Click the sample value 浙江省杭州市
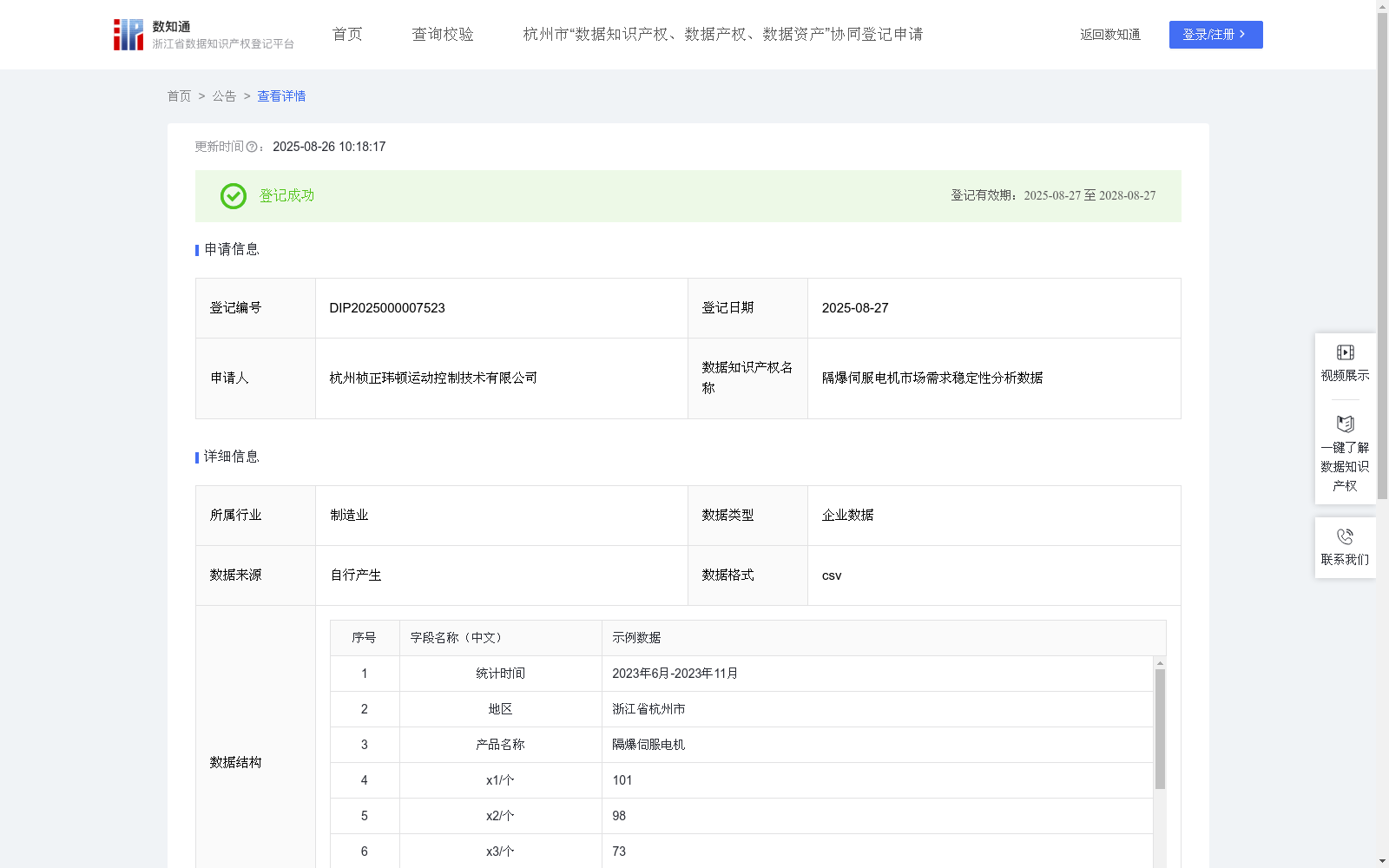 pyautogui.click(x=648, y=709)
